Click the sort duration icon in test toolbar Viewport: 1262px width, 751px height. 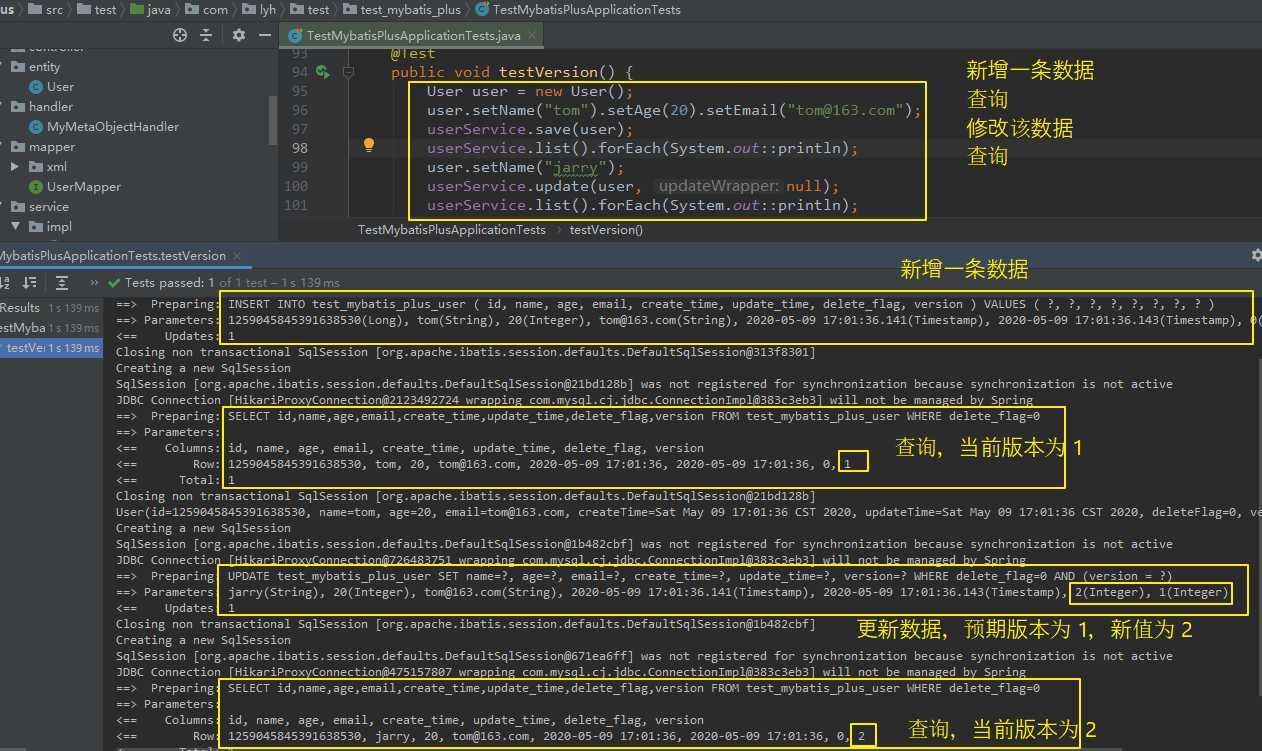tap(29, 283)
